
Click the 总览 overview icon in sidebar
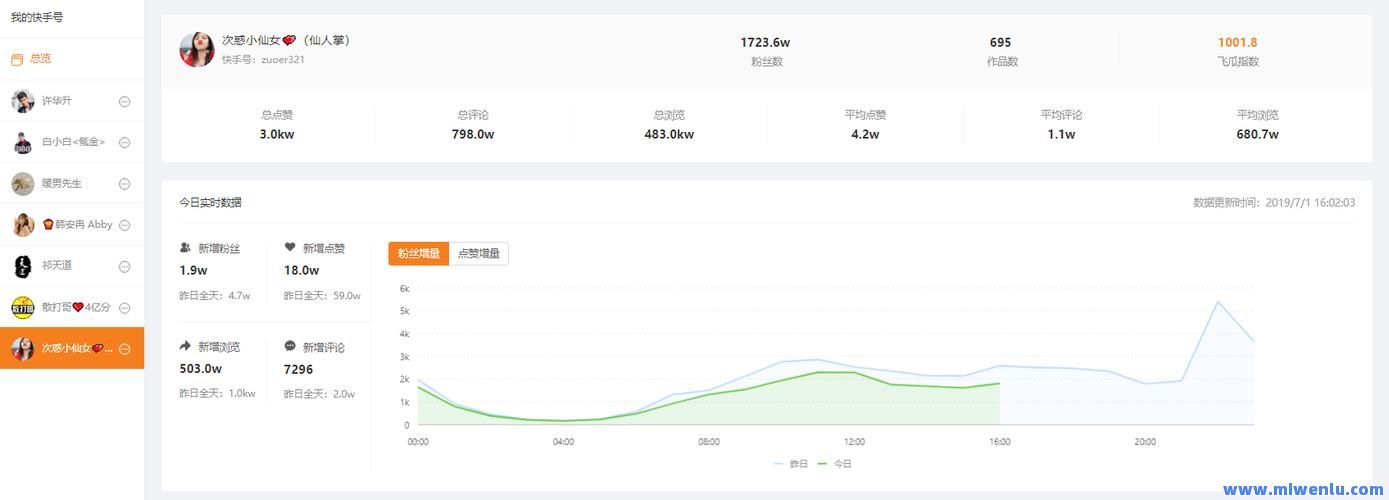[x=17, y=59]
